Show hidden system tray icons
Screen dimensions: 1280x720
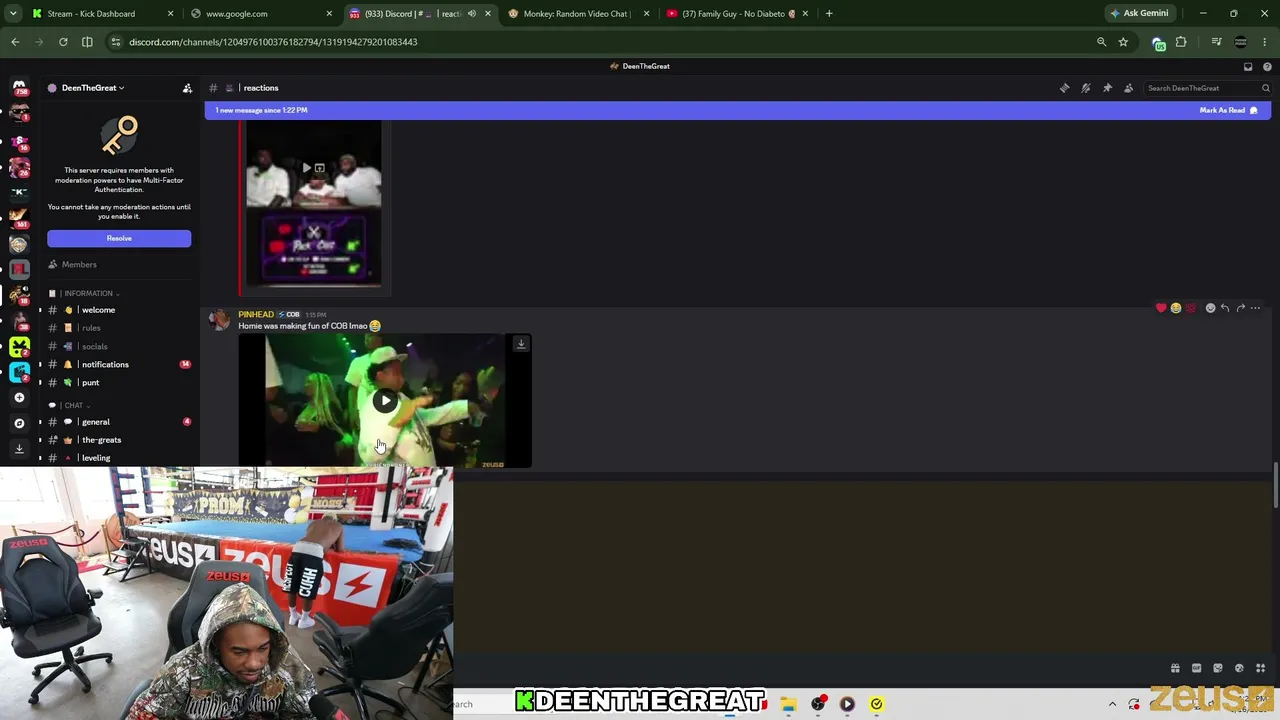pyautogui.click(x=1112, y=704)
